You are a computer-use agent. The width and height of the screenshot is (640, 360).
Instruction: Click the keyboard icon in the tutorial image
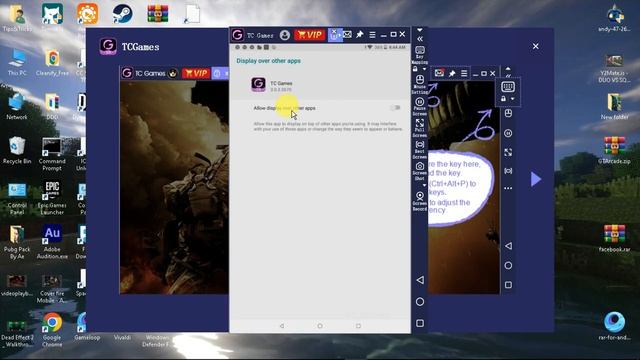pos(508,87)
